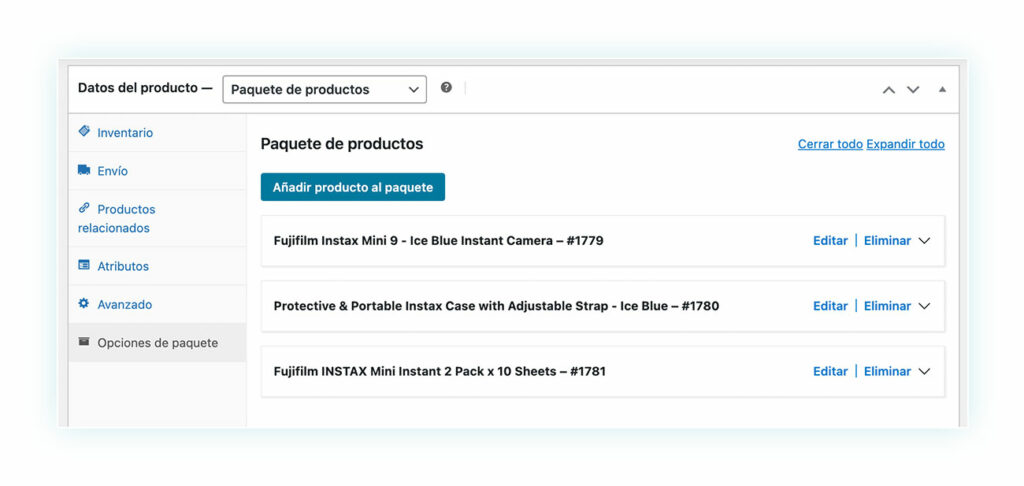Click the Envío truck icon
1024x486 pixels.
pyautogui.click(x=84, y=170)
